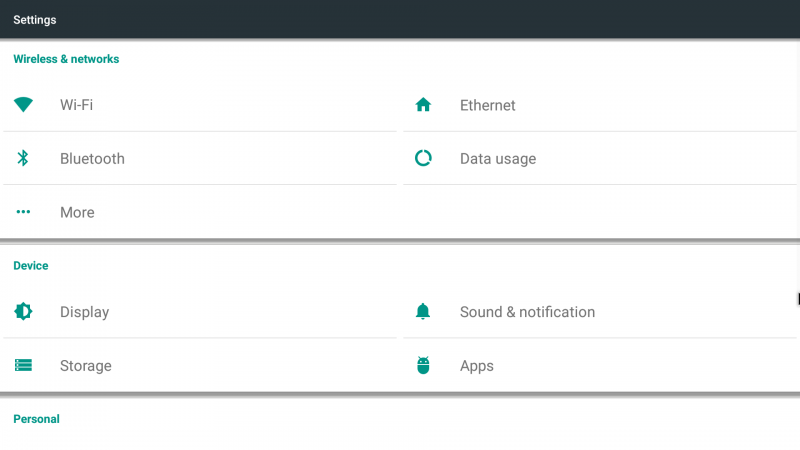Click the Sound & notification bell icon
This screenshot has width=800, height=450.
point(423,312)
